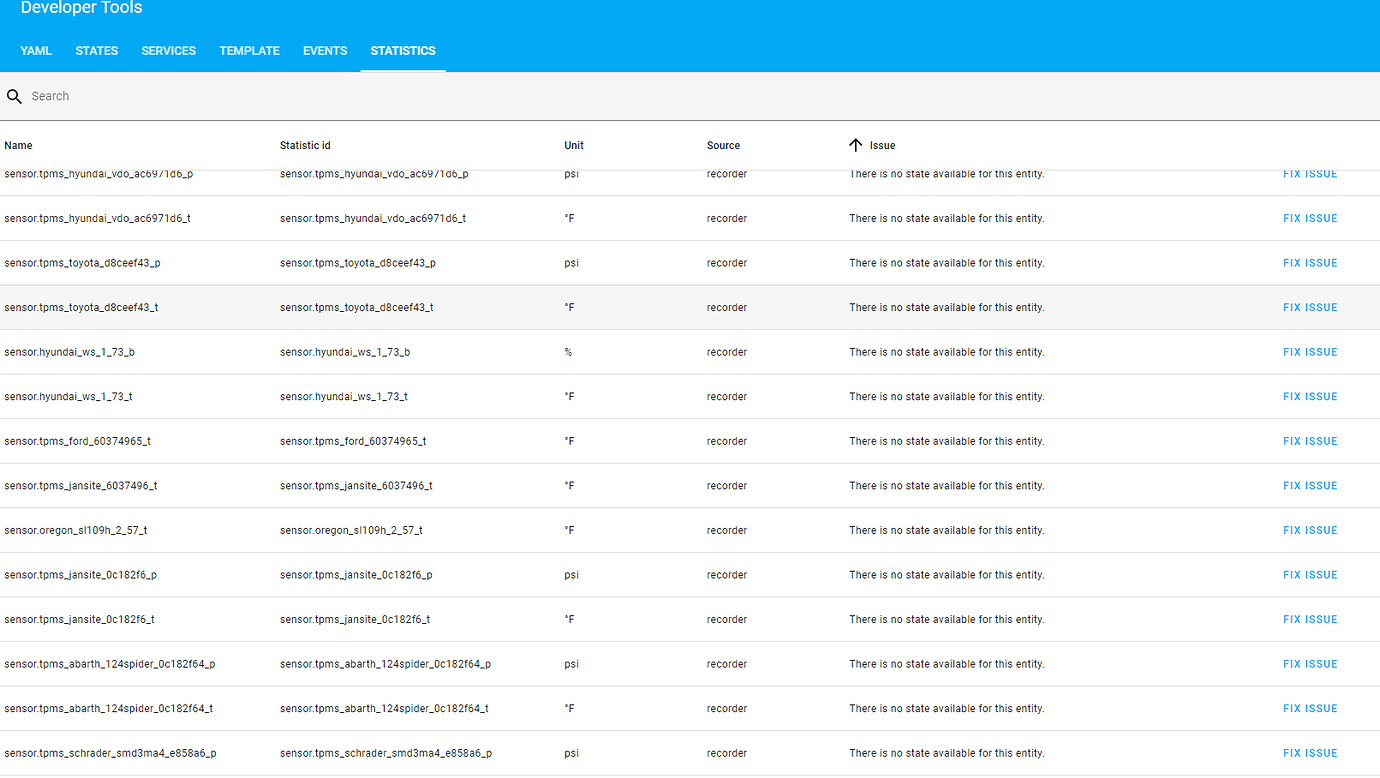Screen dimensions: 1380x778
Task: Fix issue for sensor.tpms_ford_60374965_t
Action: (1310, 440)
